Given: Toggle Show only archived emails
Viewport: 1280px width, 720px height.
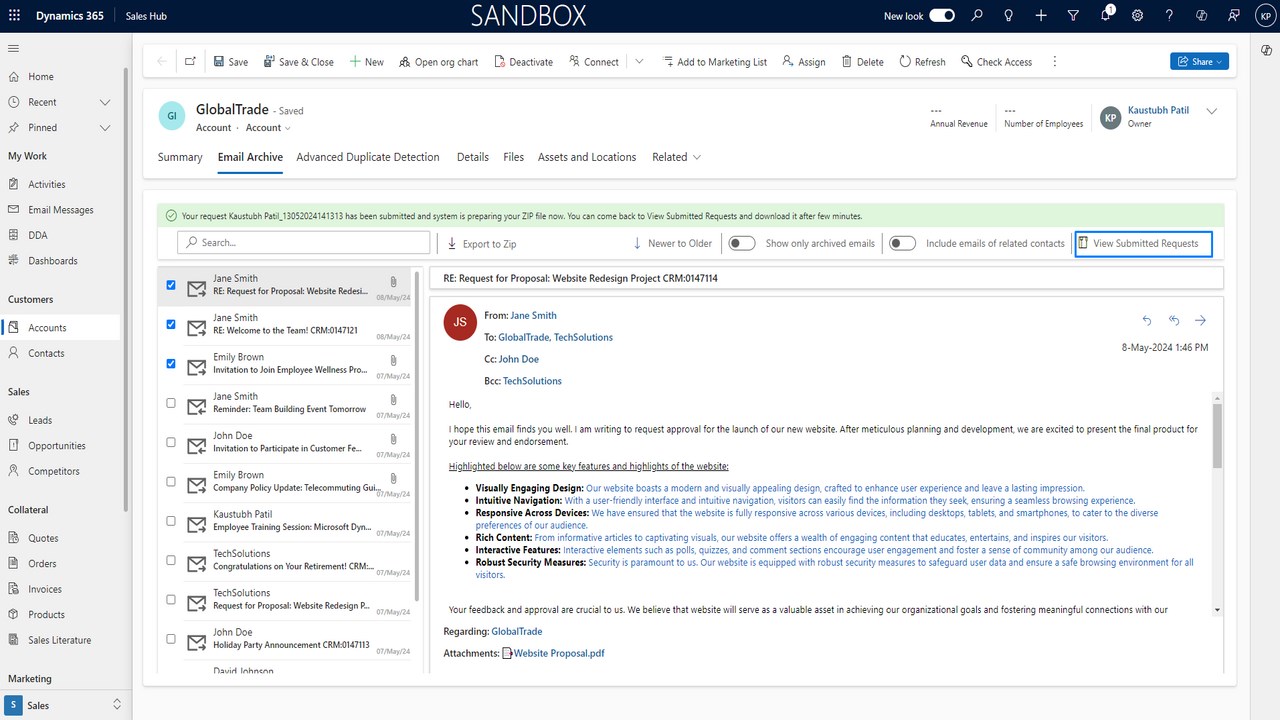Looking at the screenshot, I should point(741,243).
